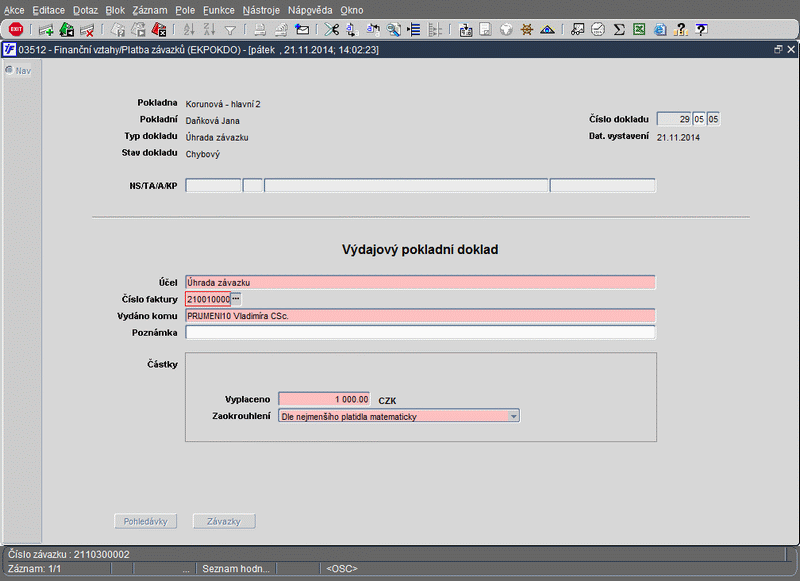Viewport: 800px width, 581px height.
Task: Click the Číslo dokladu field showing 29
Action: click(674, 119)
